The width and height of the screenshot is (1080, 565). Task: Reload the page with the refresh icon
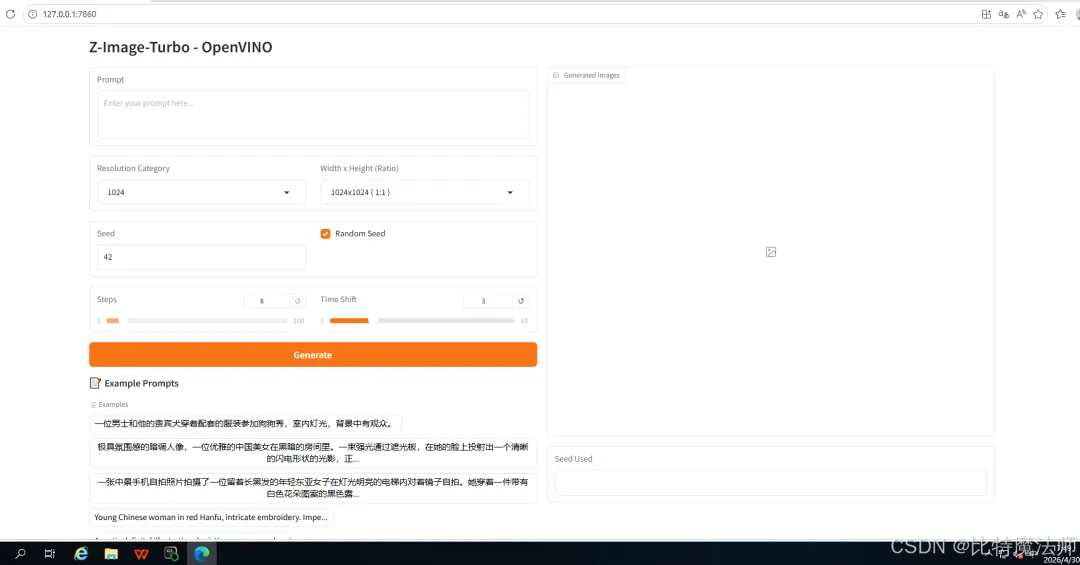point(10,14)
